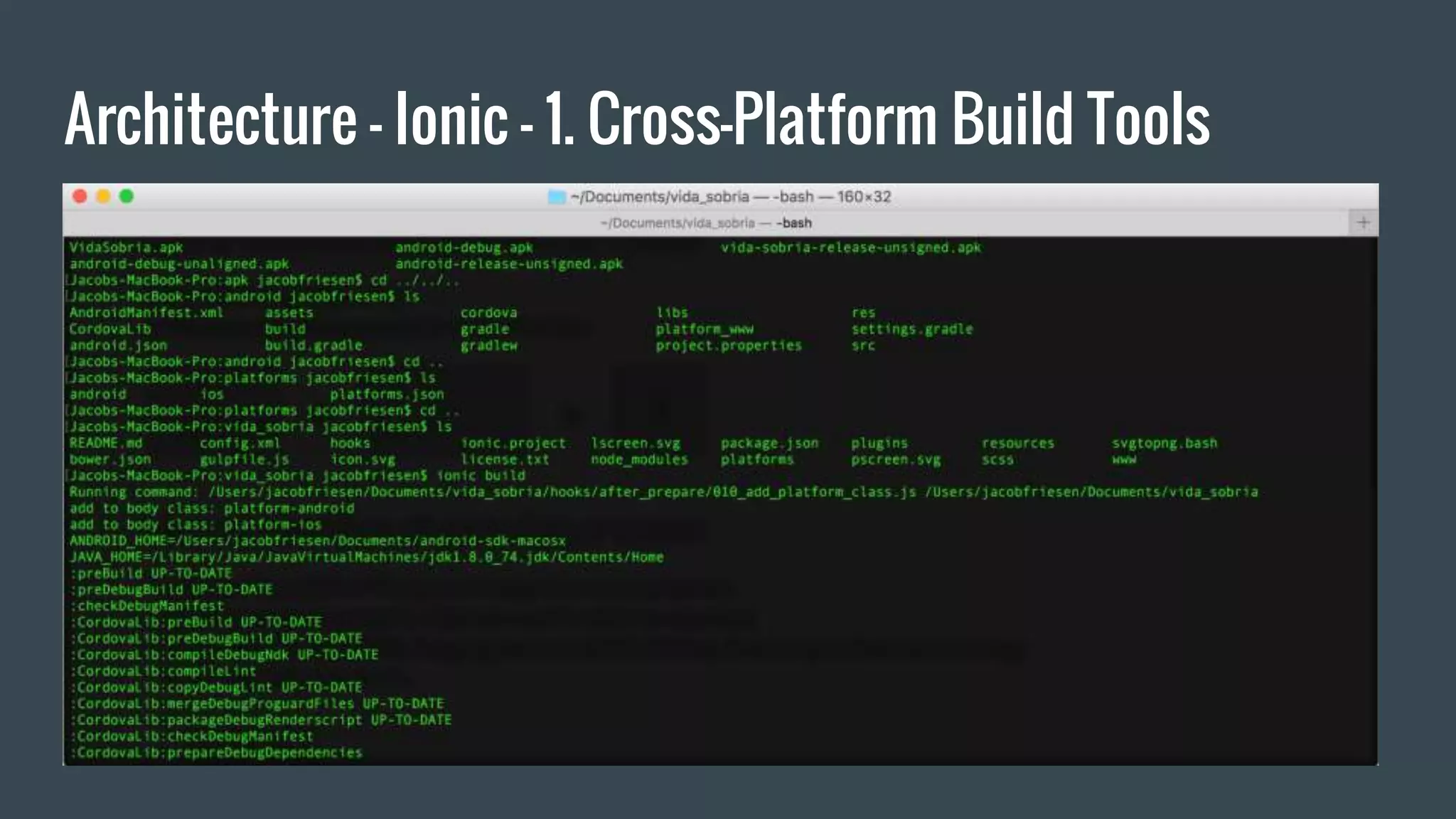Click package.json file name
The width and height of the screenshot is (1456, 819).
(x=770, y=444)
